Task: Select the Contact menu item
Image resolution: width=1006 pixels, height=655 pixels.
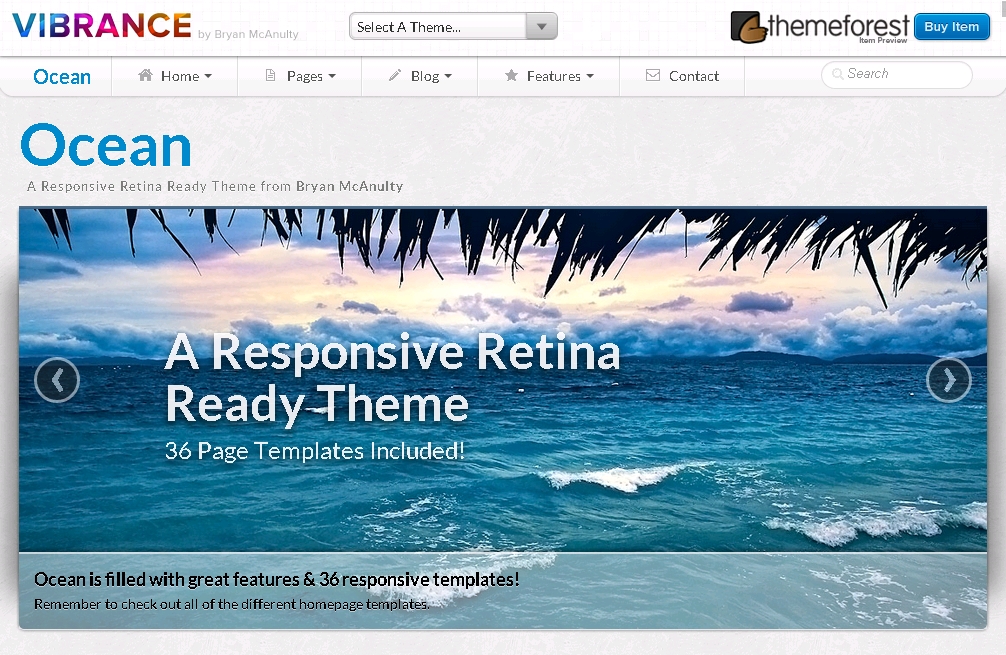Action: pyautogui.click(x=693, y=76)
